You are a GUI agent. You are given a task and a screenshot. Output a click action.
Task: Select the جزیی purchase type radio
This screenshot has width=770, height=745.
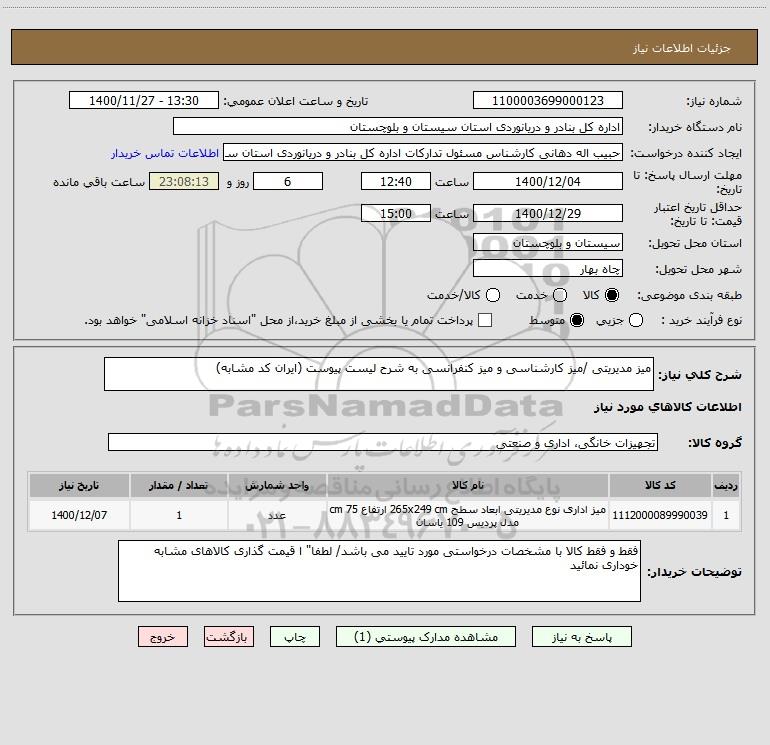[x=636, y=320]
